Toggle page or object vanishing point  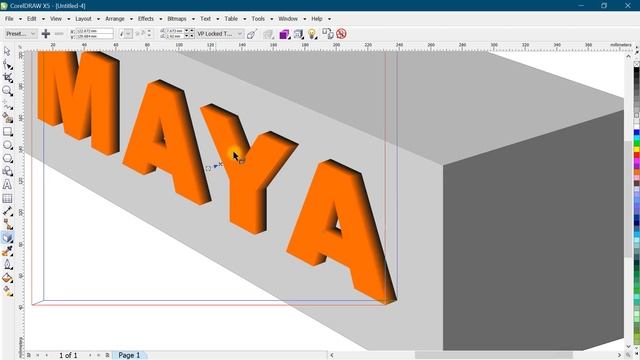click(251, 34)
